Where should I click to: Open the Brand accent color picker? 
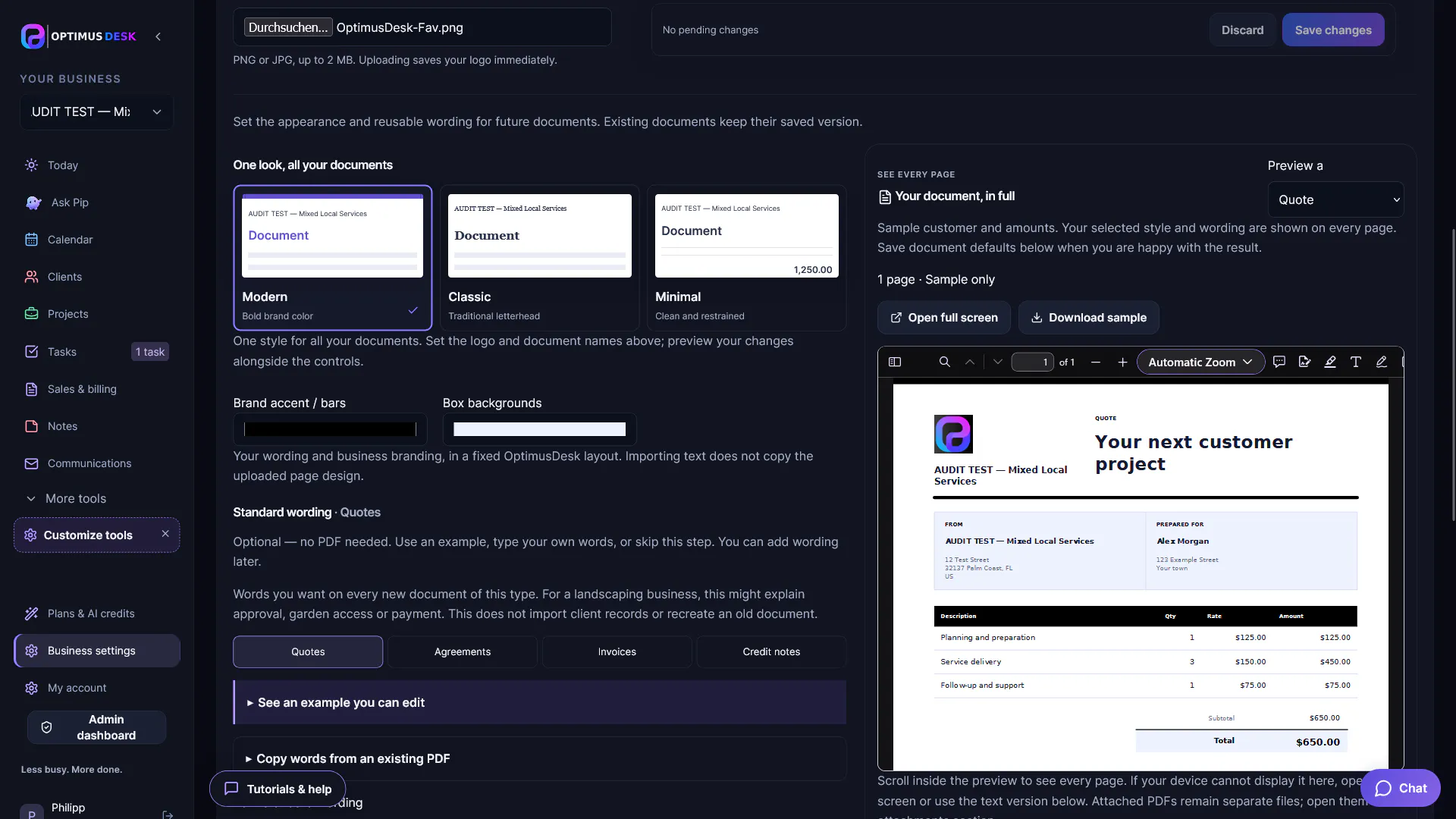(x=330, y=429)
